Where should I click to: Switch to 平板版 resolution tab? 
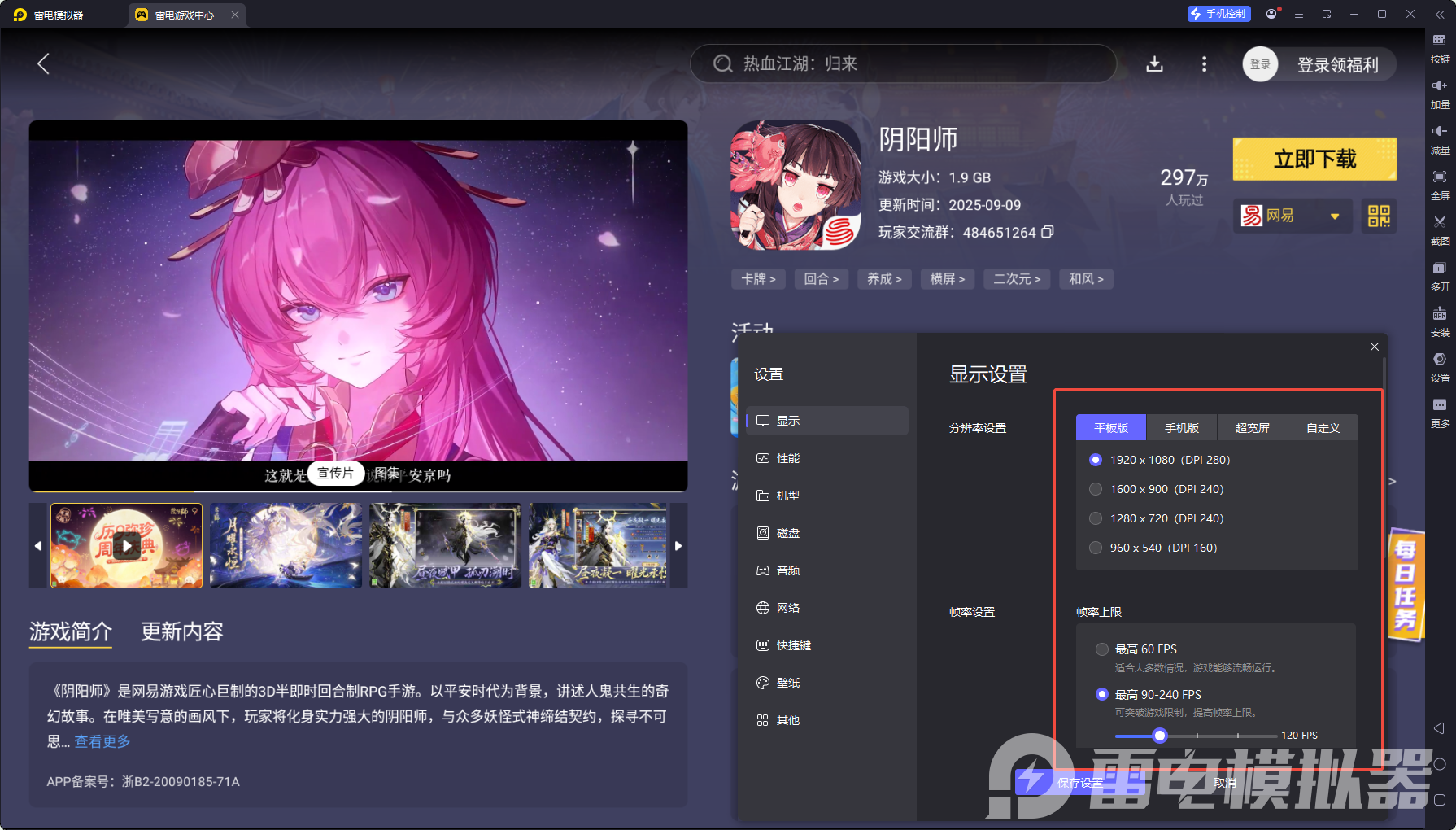1110,428
